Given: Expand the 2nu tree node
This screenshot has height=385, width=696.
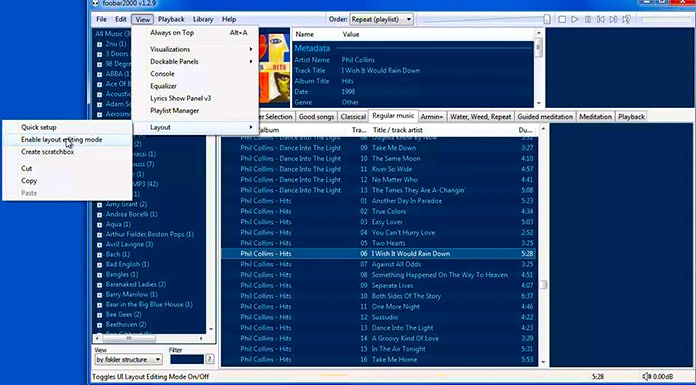Looking at the screenshot, I should (99, 44).
